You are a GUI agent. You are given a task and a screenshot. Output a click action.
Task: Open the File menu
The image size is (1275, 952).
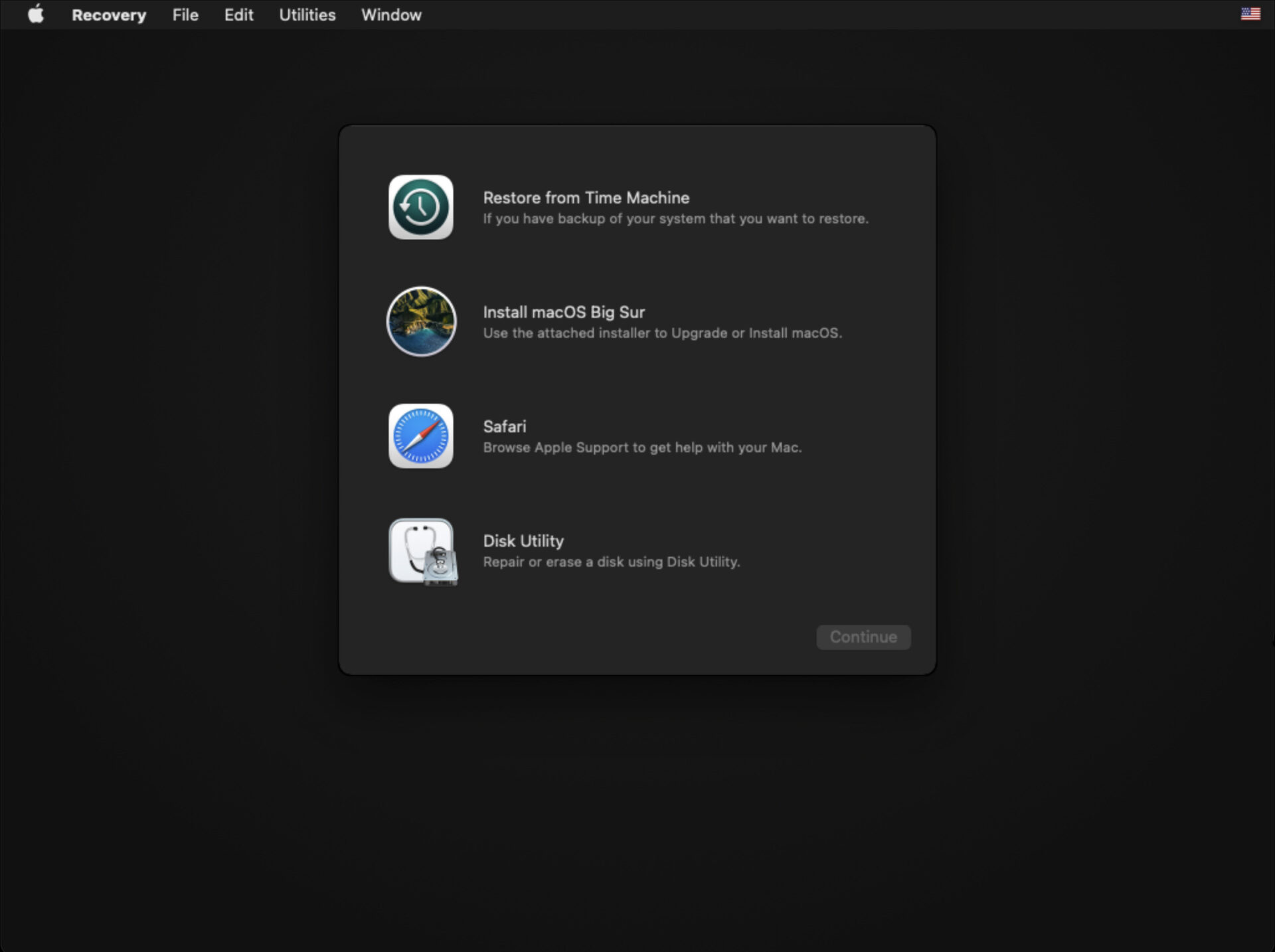tap(185, 15)
